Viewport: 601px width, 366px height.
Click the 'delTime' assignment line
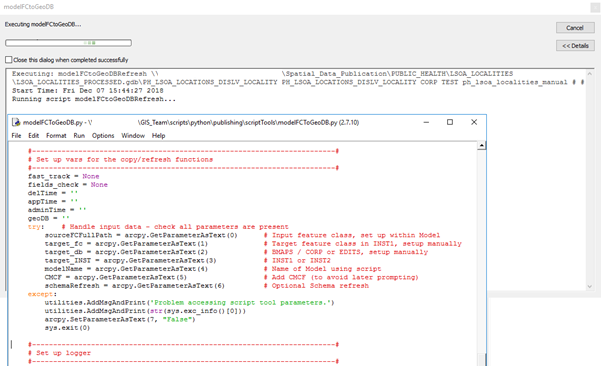[x=53, y=193]
